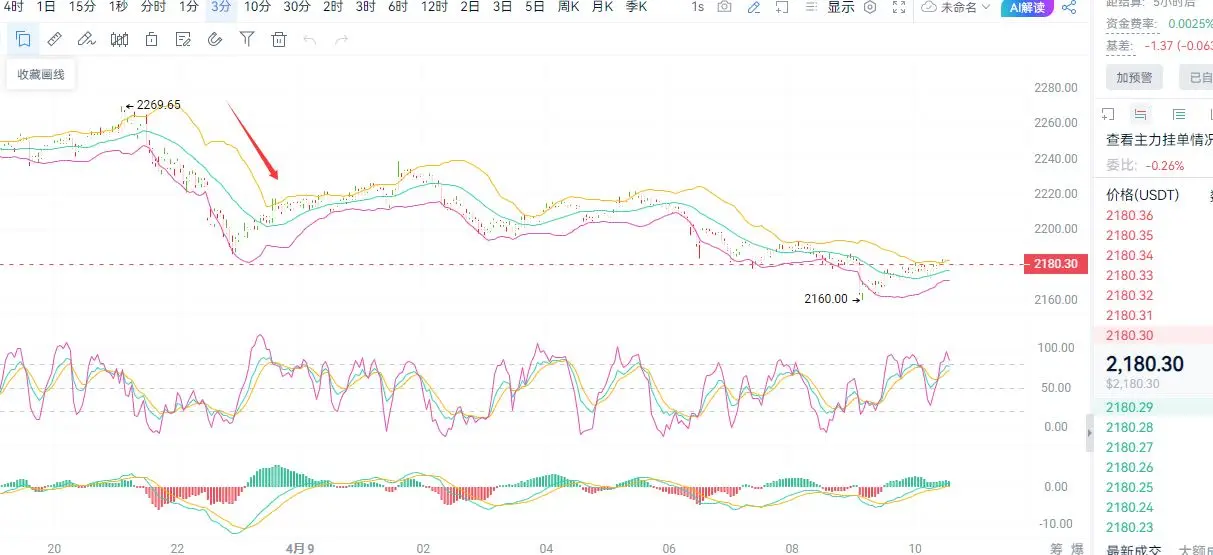Switch to 1s timeframe
1213x555 pixels.
pos(697,6)
